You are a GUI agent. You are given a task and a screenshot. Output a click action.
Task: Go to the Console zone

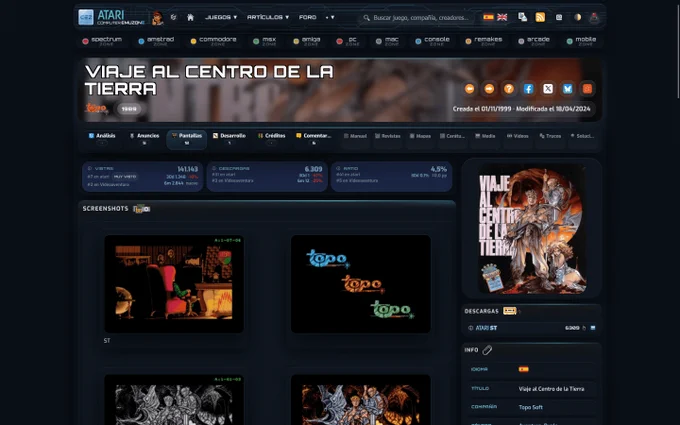tap(432, 41)
